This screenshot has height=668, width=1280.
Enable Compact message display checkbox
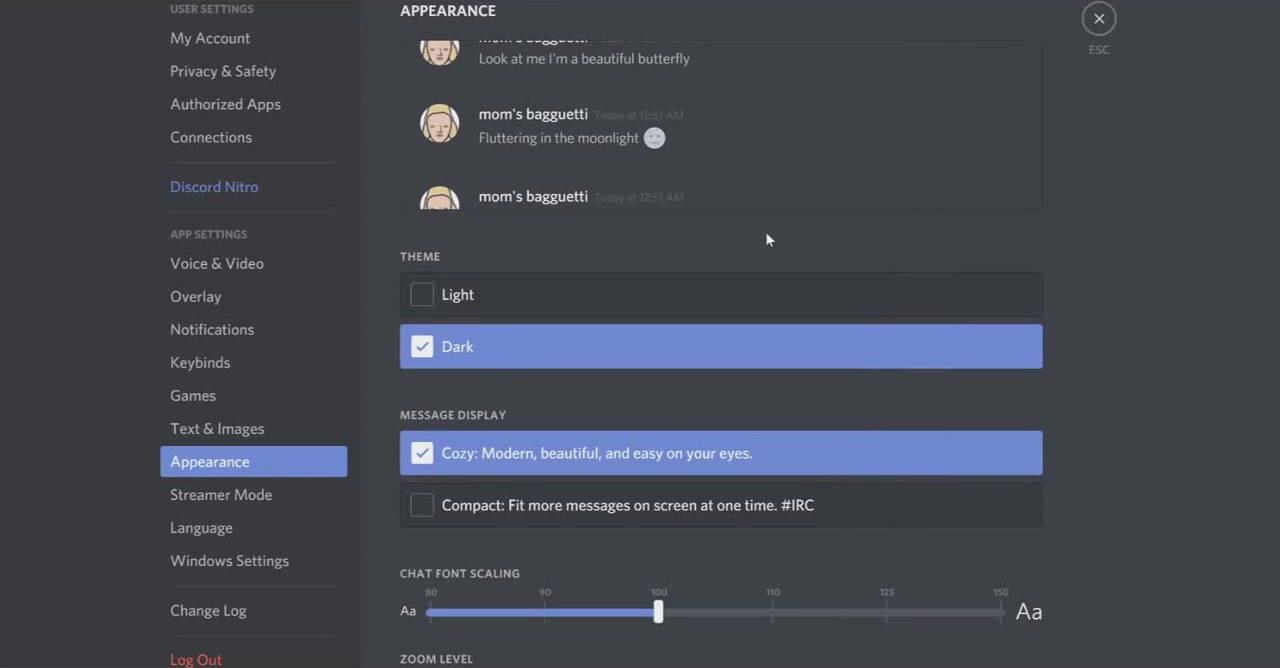[422, 505]
